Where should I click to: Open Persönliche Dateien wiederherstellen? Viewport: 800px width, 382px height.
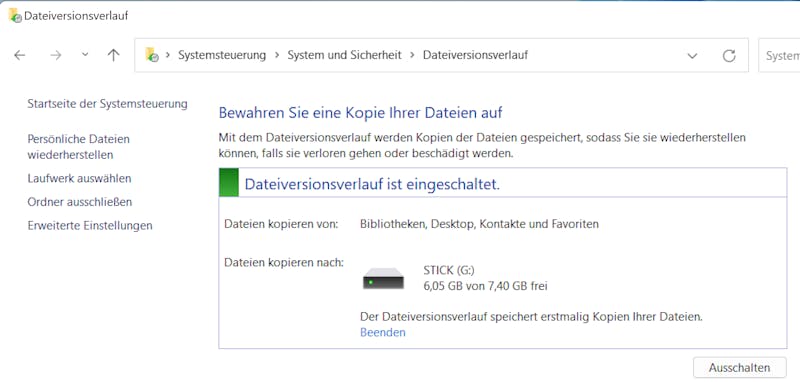pos(79,147)
